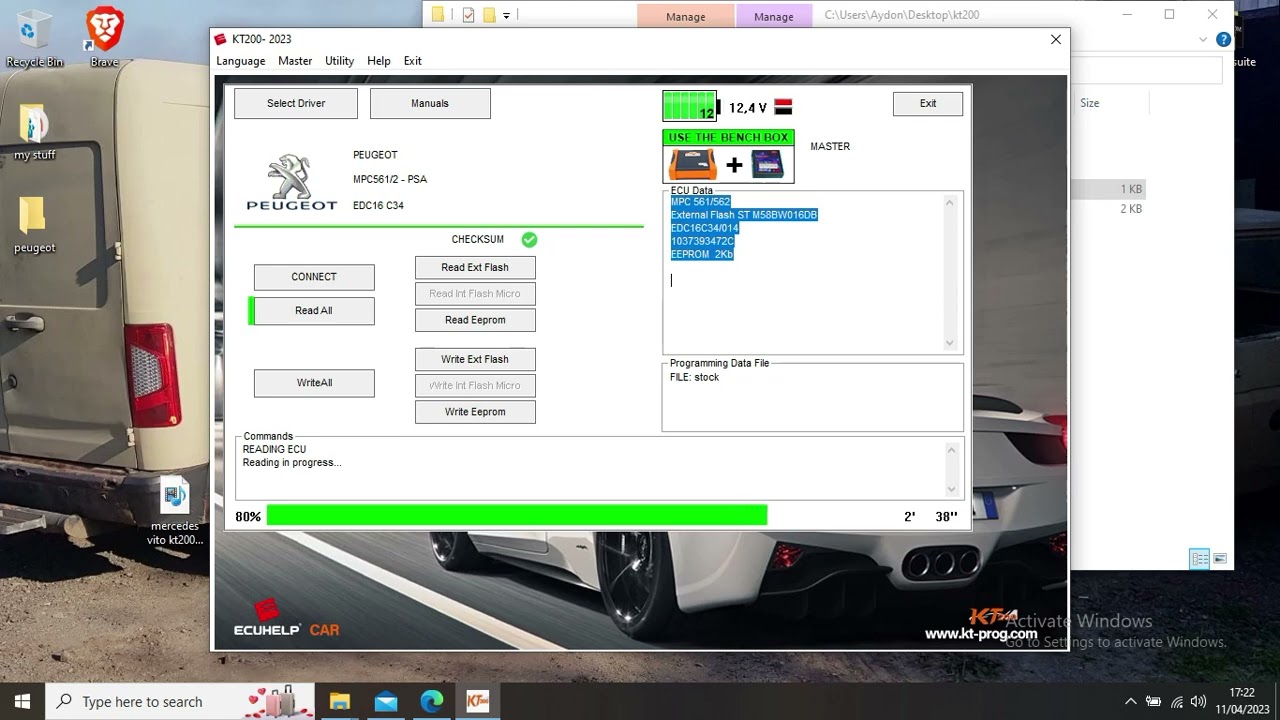Click the blue ECU module image
The height and width of the screenshot is (720, 1280).
[767, 164]
